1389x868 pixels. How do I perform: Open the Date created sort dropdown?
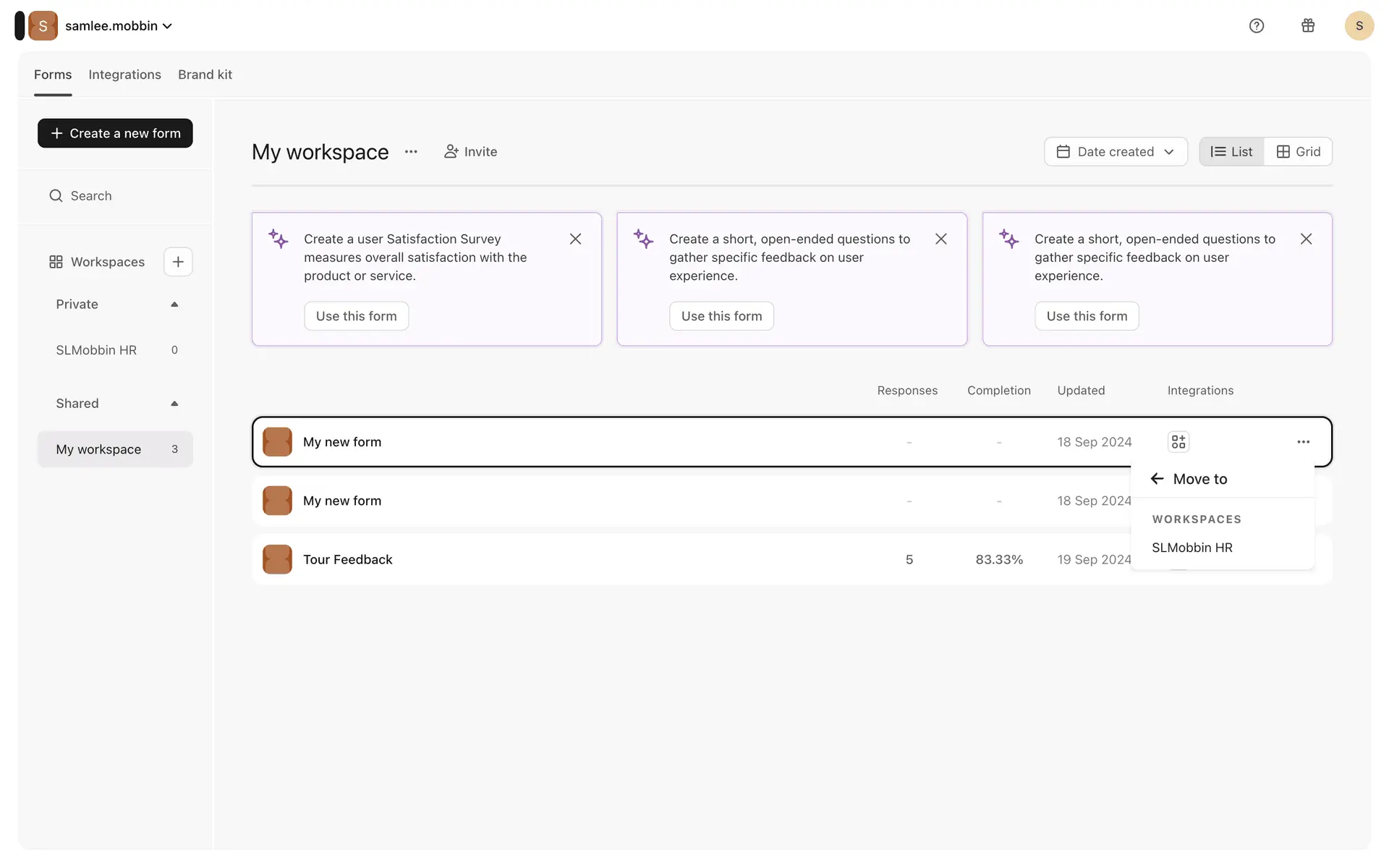point(1115,152)
